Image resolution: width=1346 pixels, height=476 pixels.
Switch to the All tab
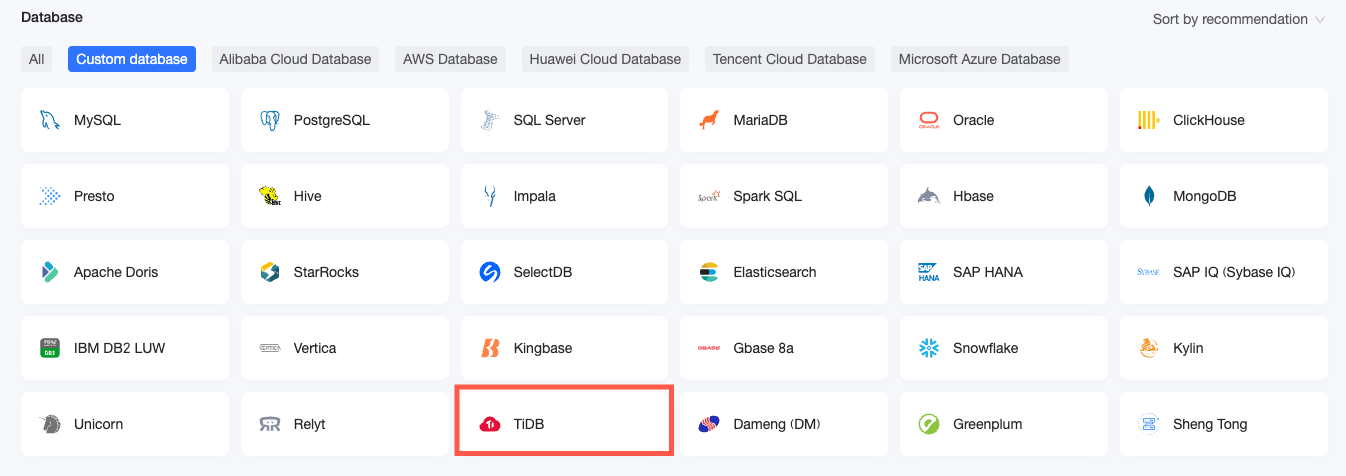pyautogui.click(x=37, y=59)
